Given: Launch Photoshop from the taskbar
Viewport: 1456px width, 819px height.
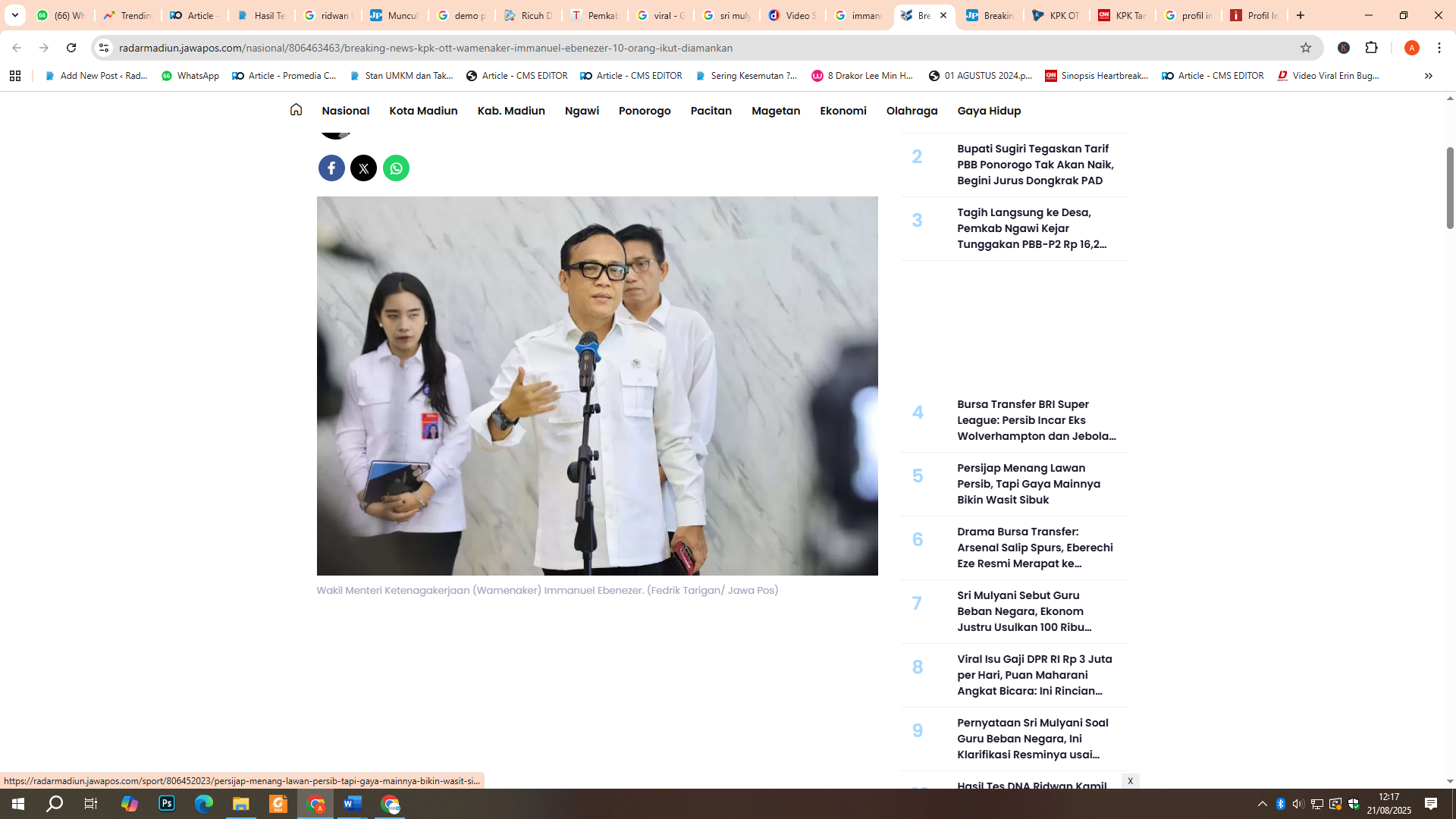Looking at the screenshot, I should (166, 805).
